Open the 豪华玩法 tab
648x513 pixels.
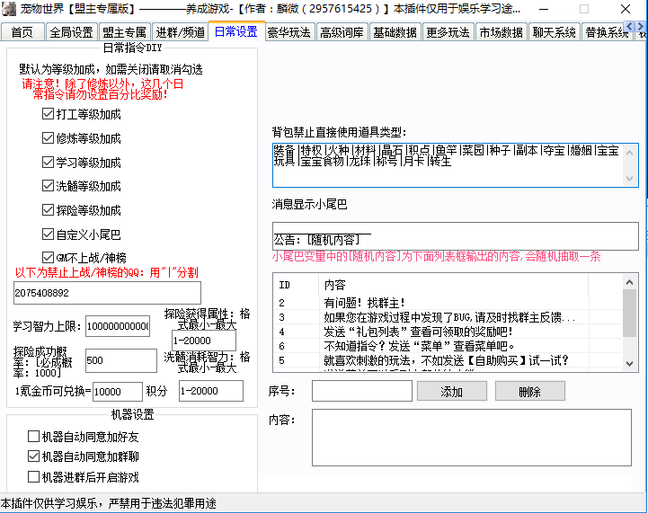tap(288, 32)
